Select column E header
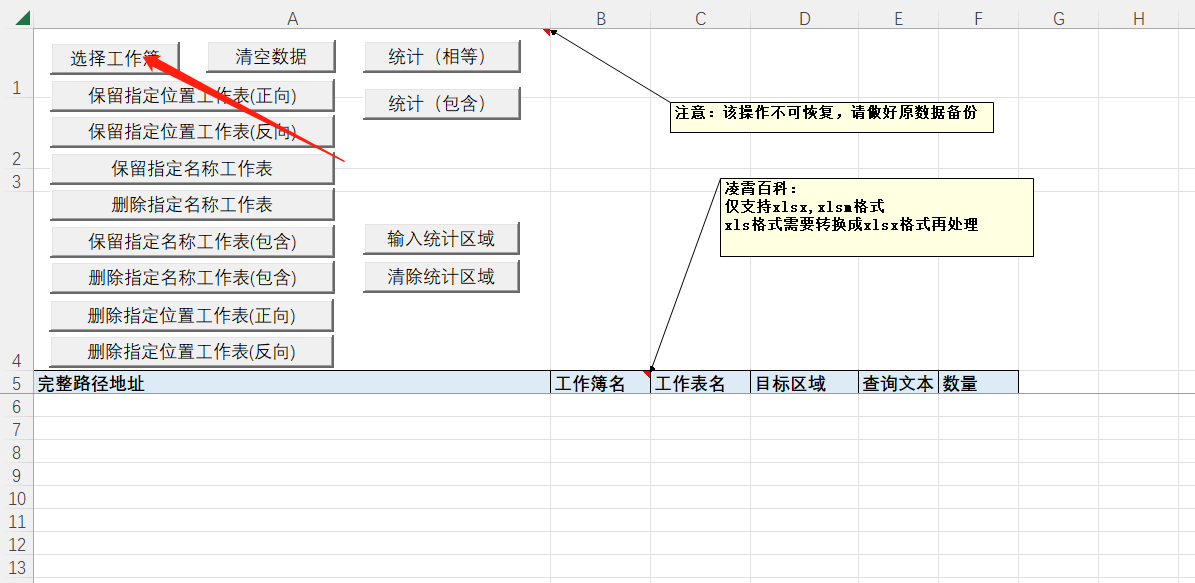This screenshot has width=1195, height=583. [899, 19]
